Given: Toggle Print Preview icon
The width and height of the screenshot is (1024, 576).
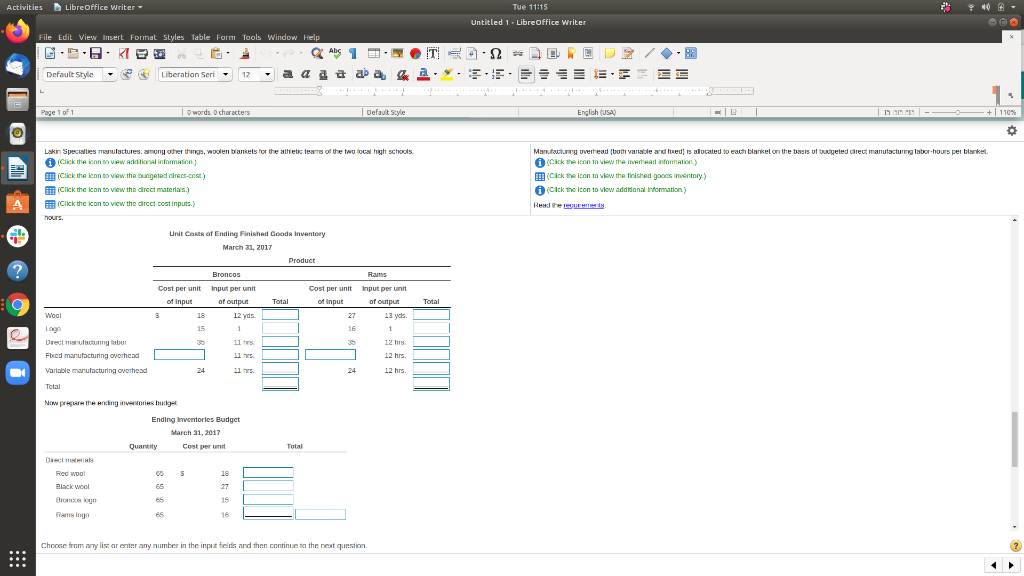Looking at the screenshot, I should [159, 54].
